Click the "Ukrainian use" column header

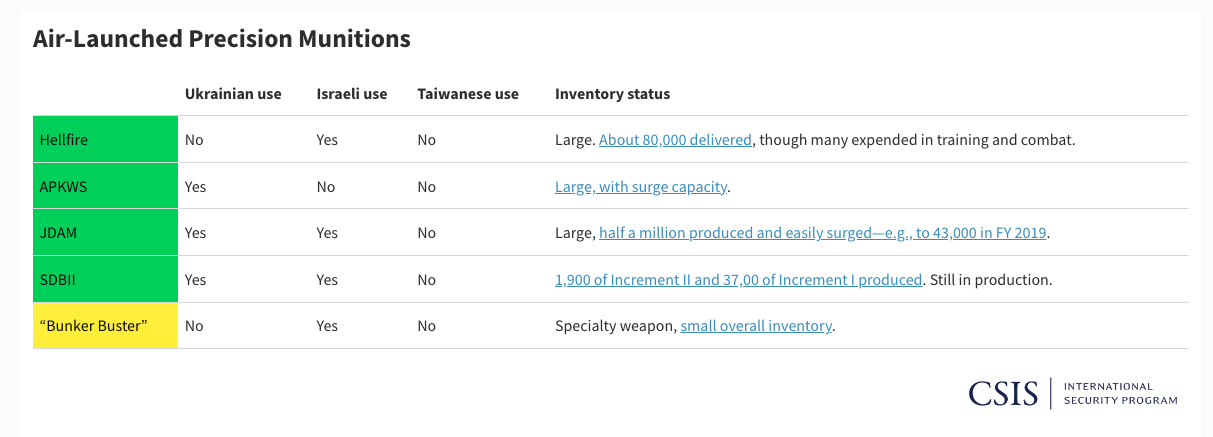pos(233,94)
